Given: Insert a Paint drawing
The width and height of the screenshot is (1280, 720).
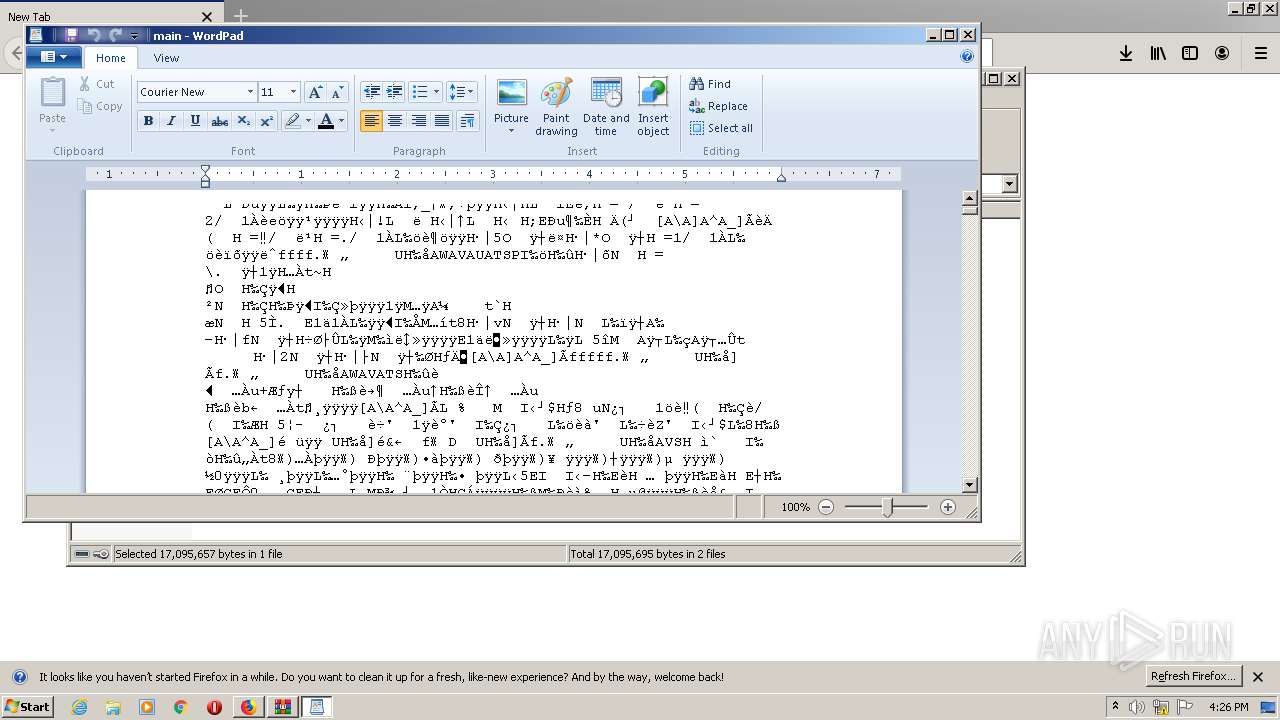Looking at the screenshot, I should point(556,106).
